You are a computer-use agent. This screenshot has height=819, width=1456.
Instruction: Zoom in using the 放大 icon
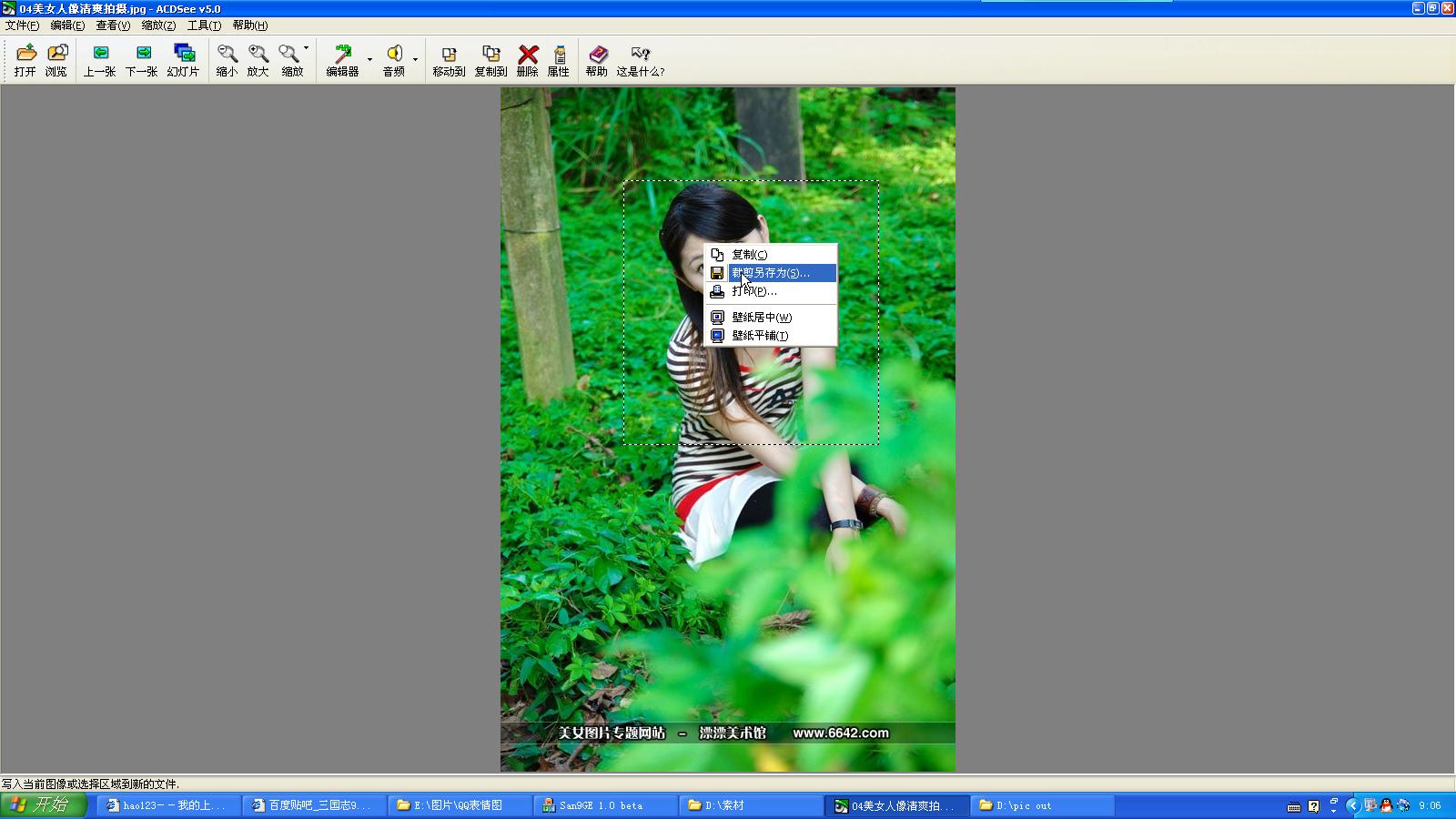point(258,60)
